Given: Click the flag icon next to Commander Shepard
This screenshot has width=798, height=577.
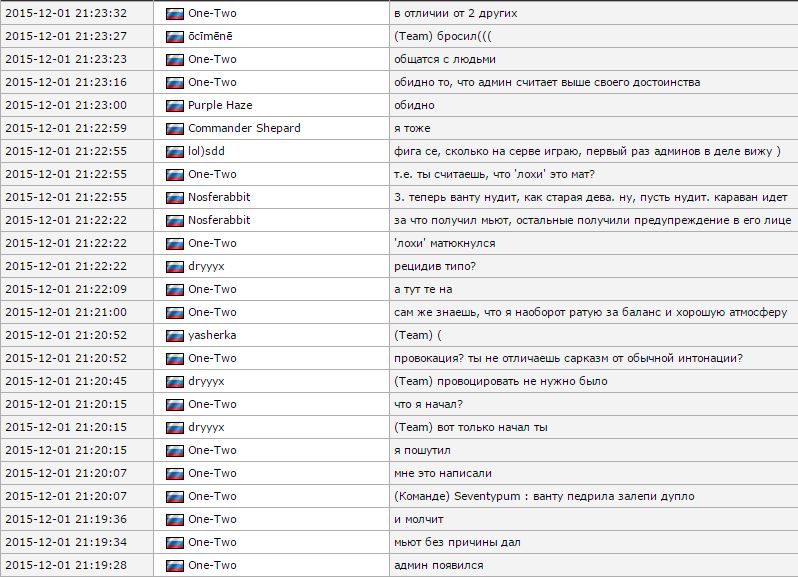Looking at the screenshot, I should click(175, 128).
